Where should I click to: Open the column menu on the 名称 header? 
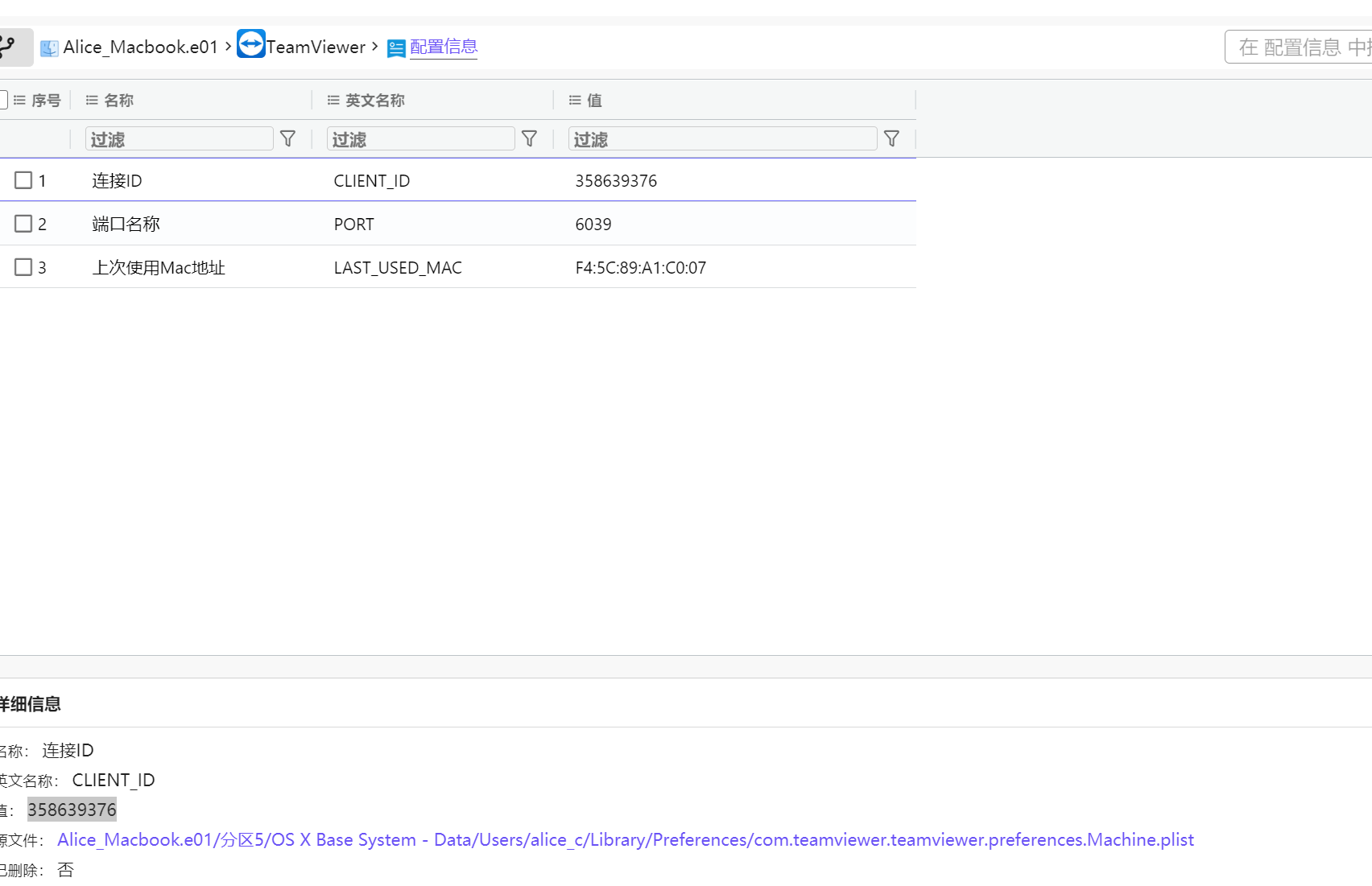pyautogui.click(x=91, y=100)
